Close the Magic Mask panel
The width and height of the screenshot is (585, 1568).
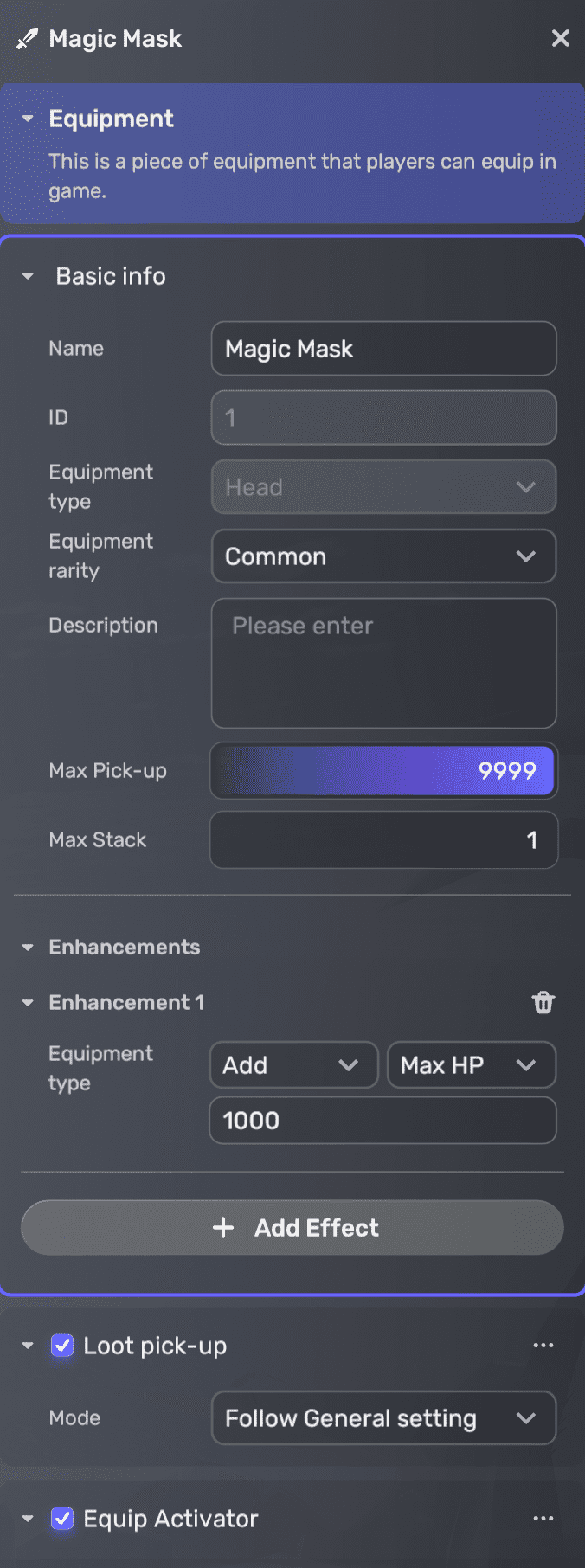pos(561,38)
